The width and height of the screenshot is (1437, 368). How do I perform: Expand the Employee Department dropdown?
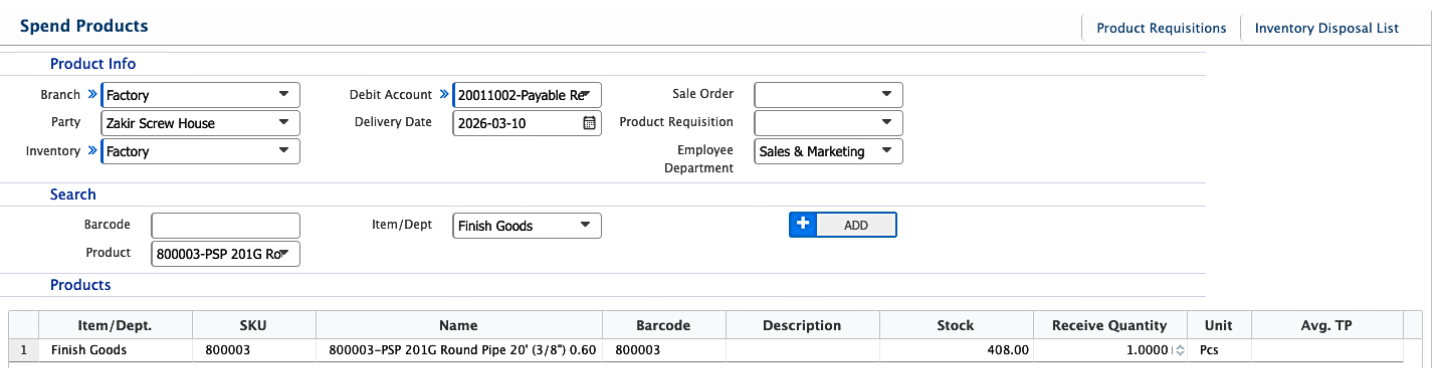pos(828,151)
